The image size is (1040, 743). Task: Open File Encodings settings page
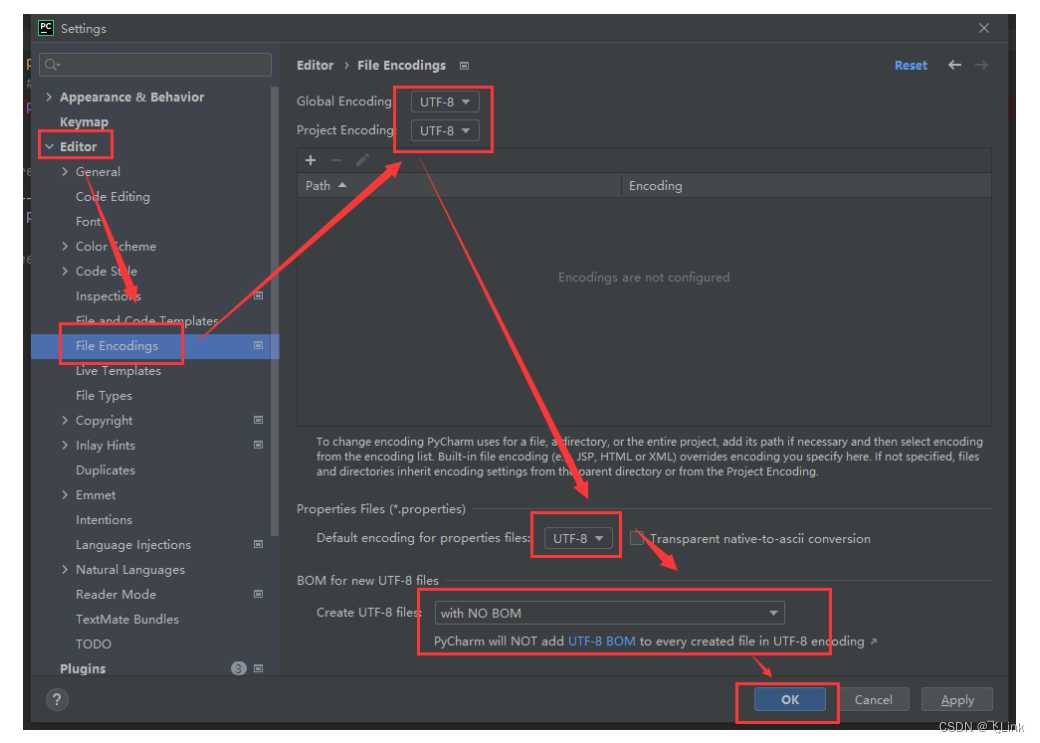[x=117, y=346]
